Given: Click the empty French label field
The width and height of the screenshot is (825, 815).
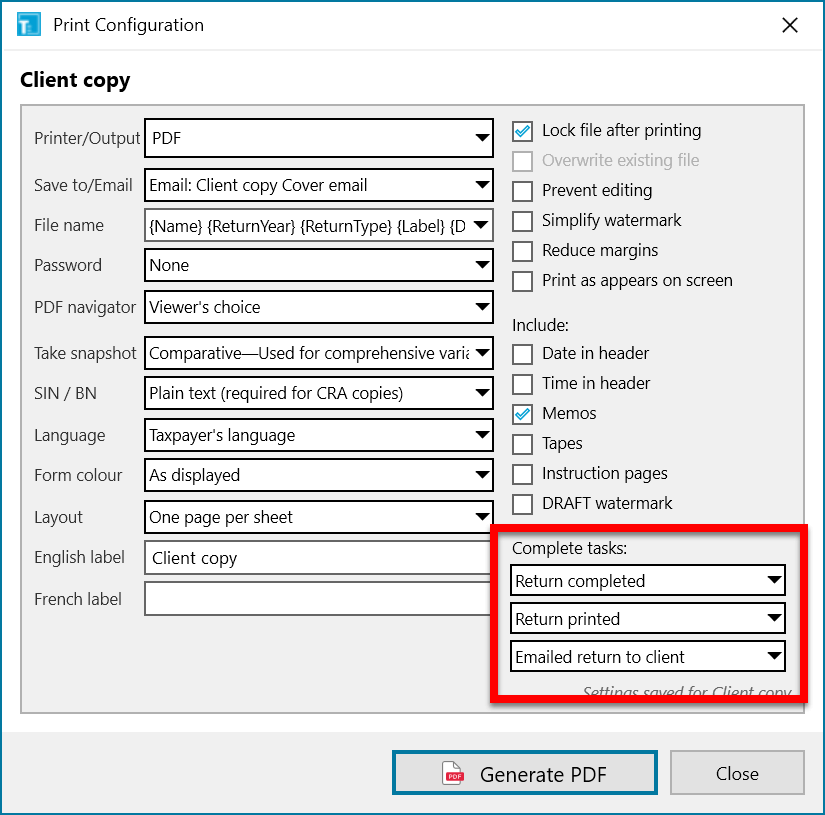Looking at the screenshot, I should pos(318,599).
